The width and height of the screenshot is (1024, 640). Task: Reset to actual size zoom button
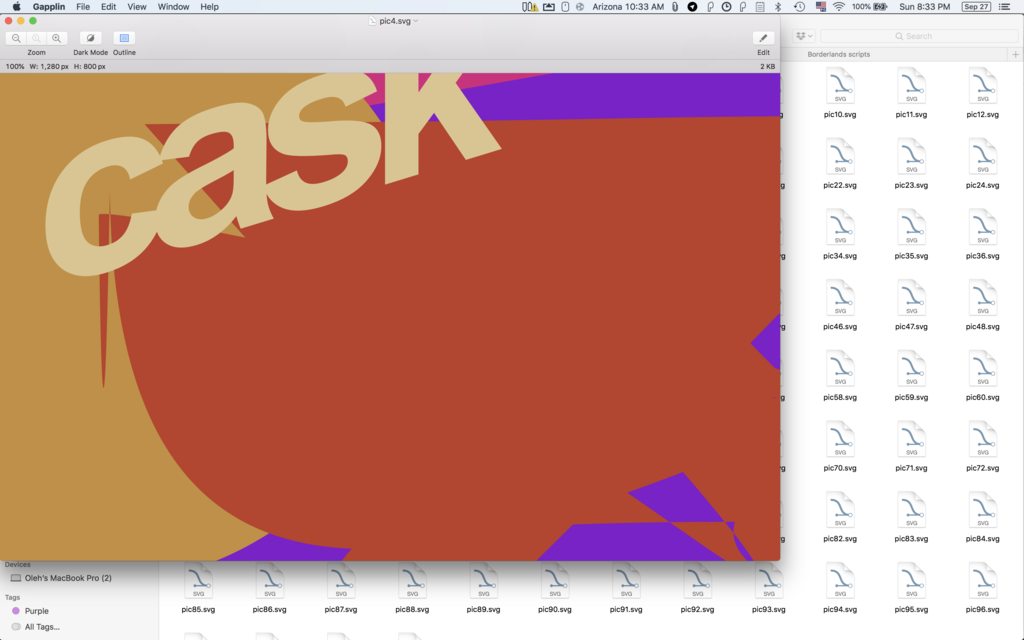coord(37,38)
